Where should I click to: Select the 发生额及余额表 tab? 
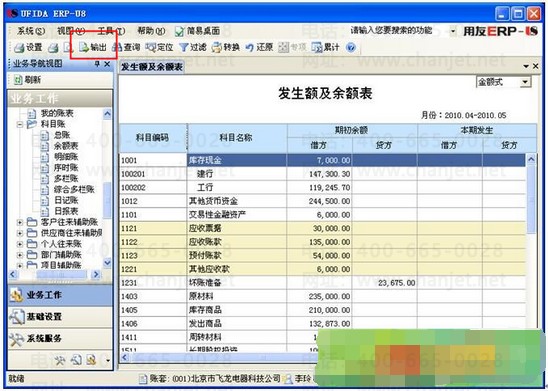click(x=152, y=67)
